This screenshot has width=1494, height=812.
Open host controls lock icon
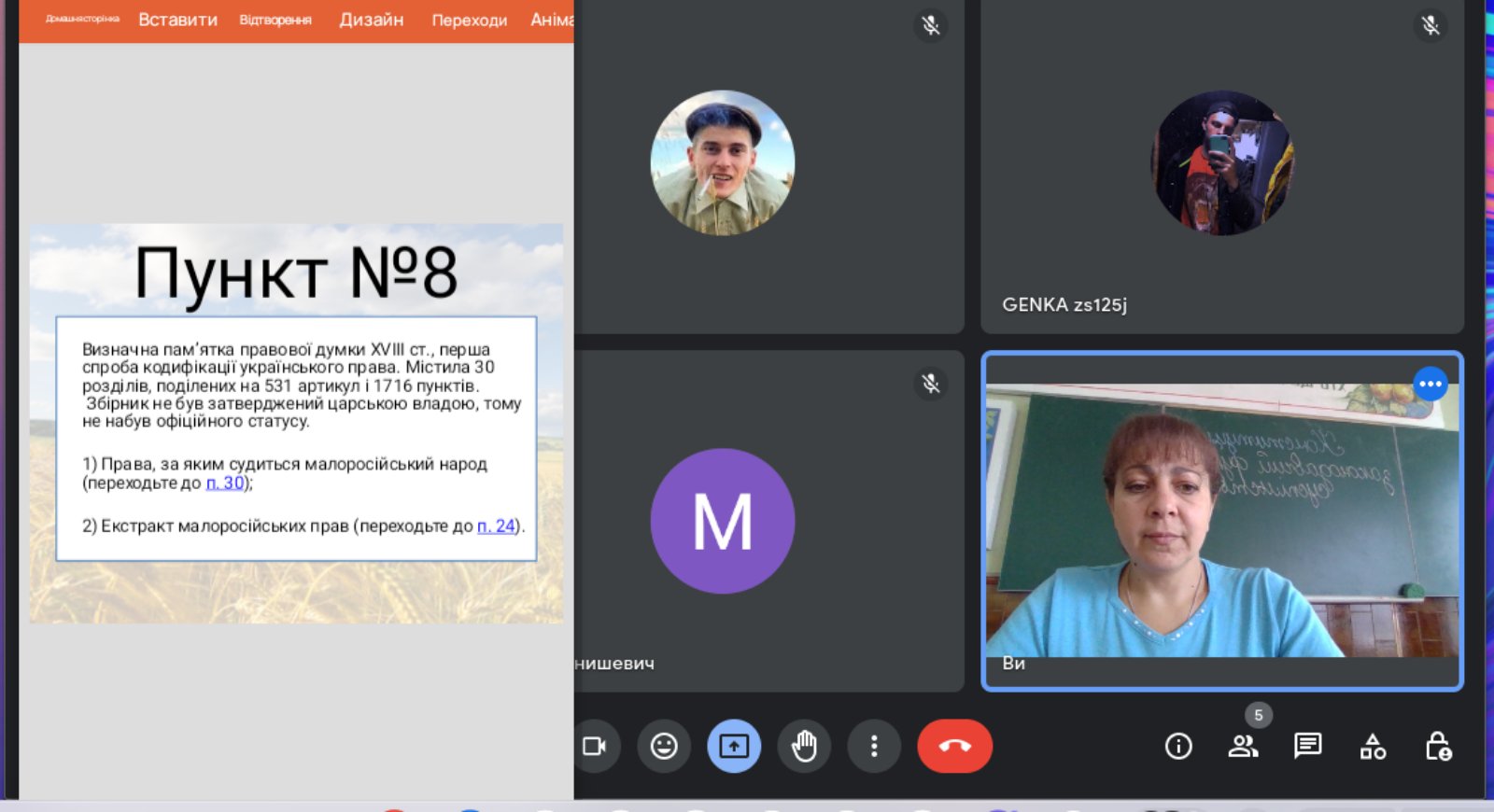1437,746
